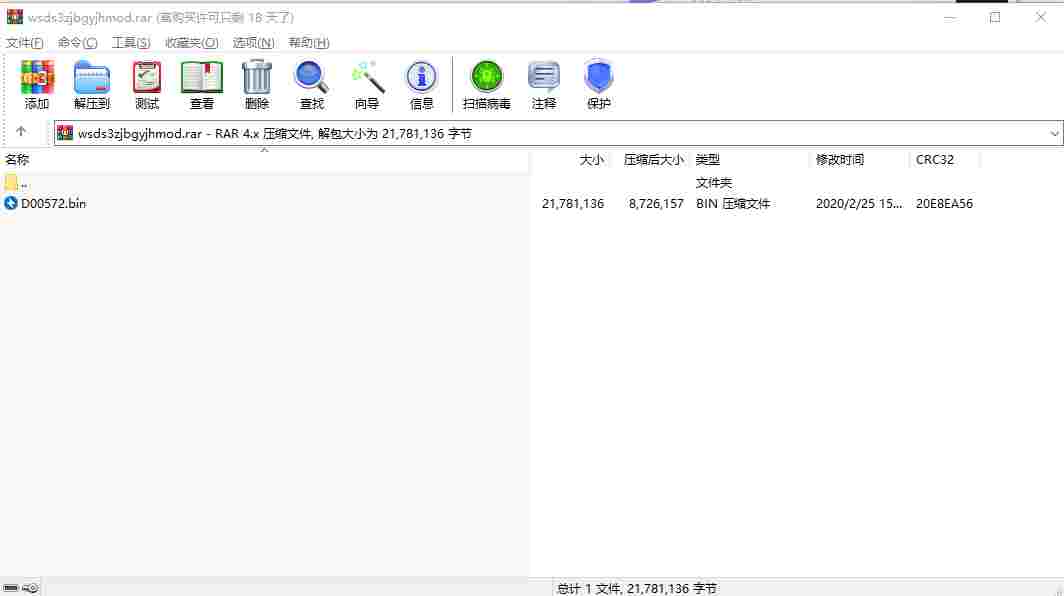This screenshot has height=596, width=1064.
Task: Click the WinRAR title bar app icon
Action: (x=14, y=17)
